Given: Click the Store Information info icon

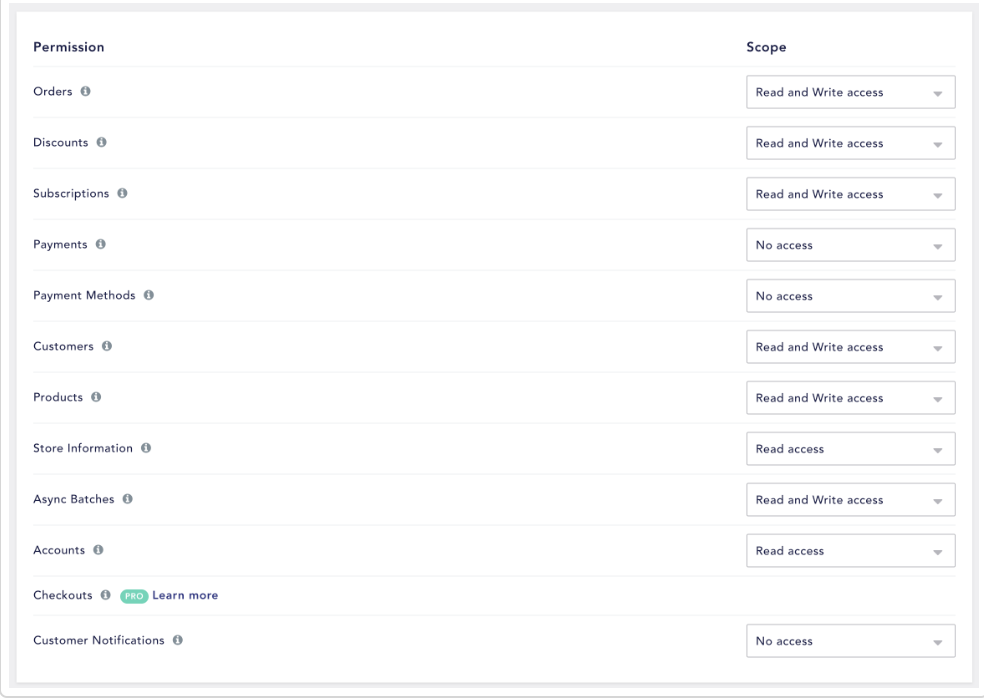Looking at the screenshot, I should click(x=145, y=449).
